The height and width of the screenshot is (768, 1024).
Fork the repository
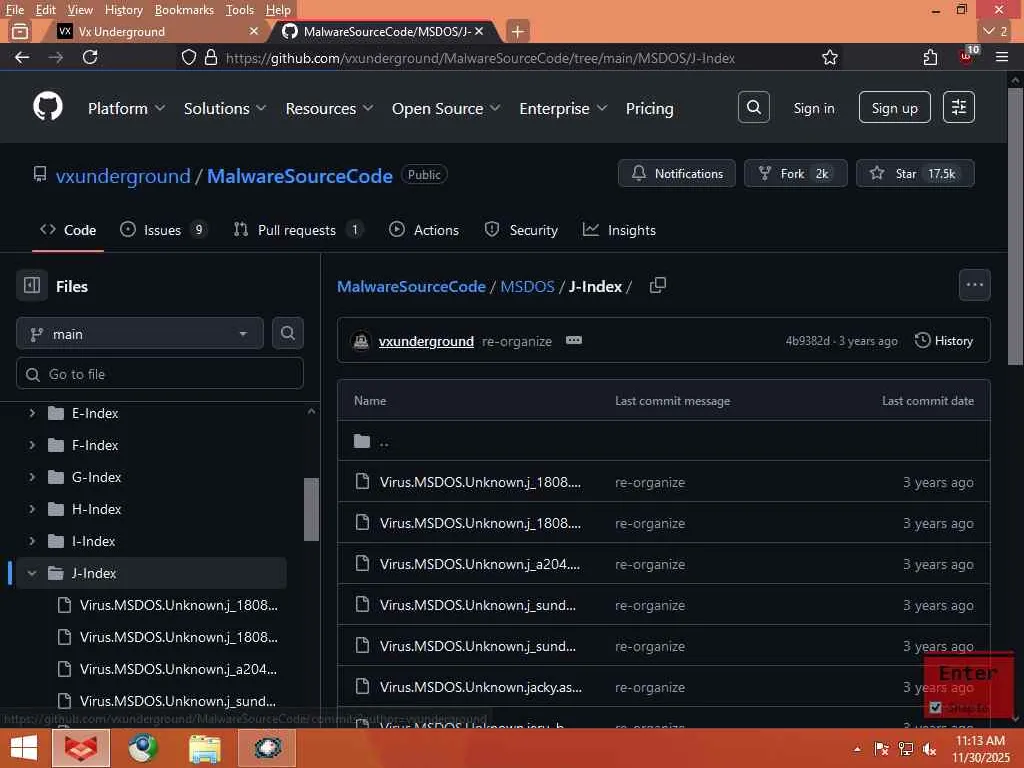[795, 173]
